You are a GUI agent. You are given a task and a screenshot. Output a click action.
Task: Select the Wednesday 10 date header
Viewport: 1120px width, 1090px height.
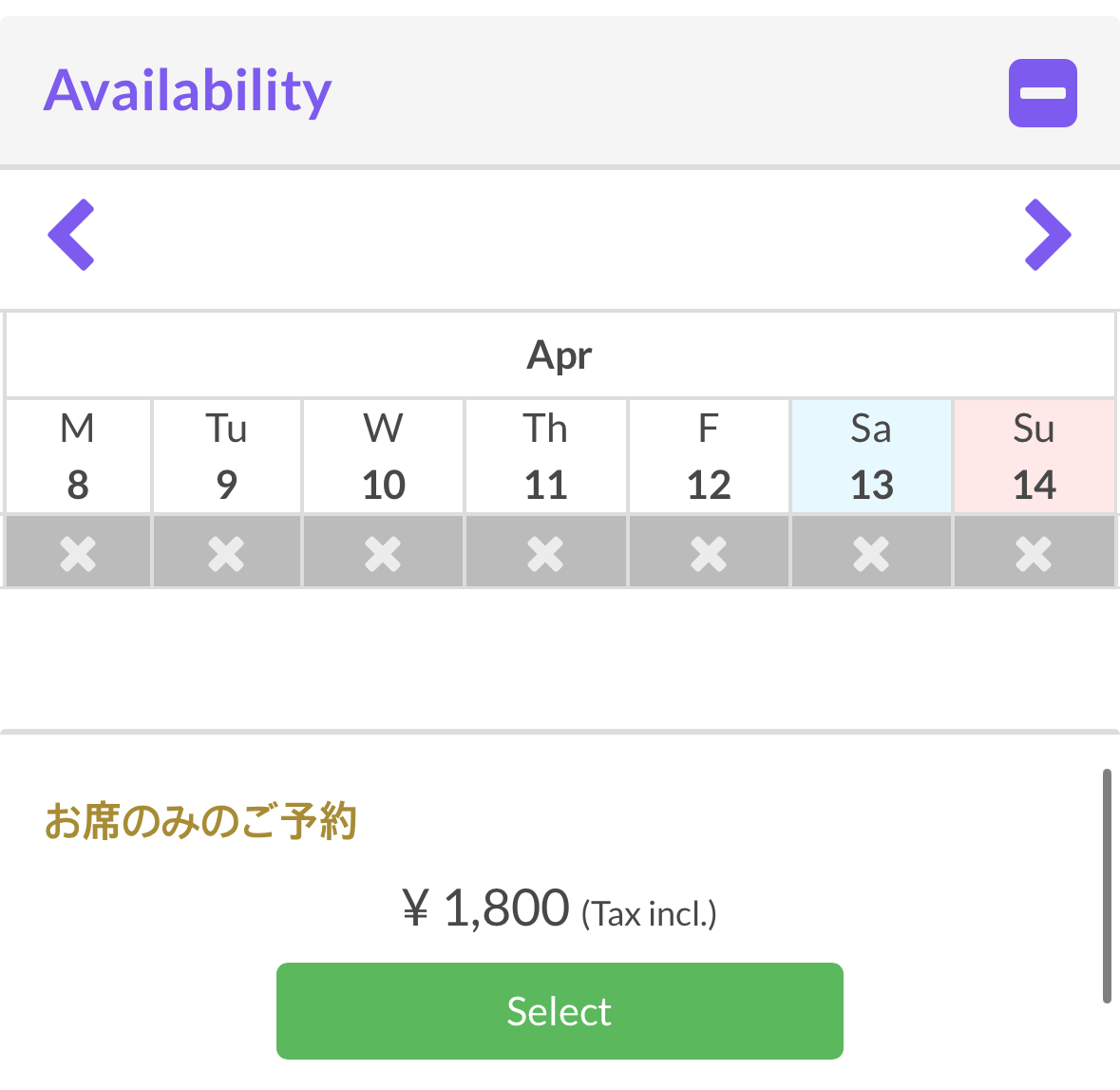click(384, 456)
